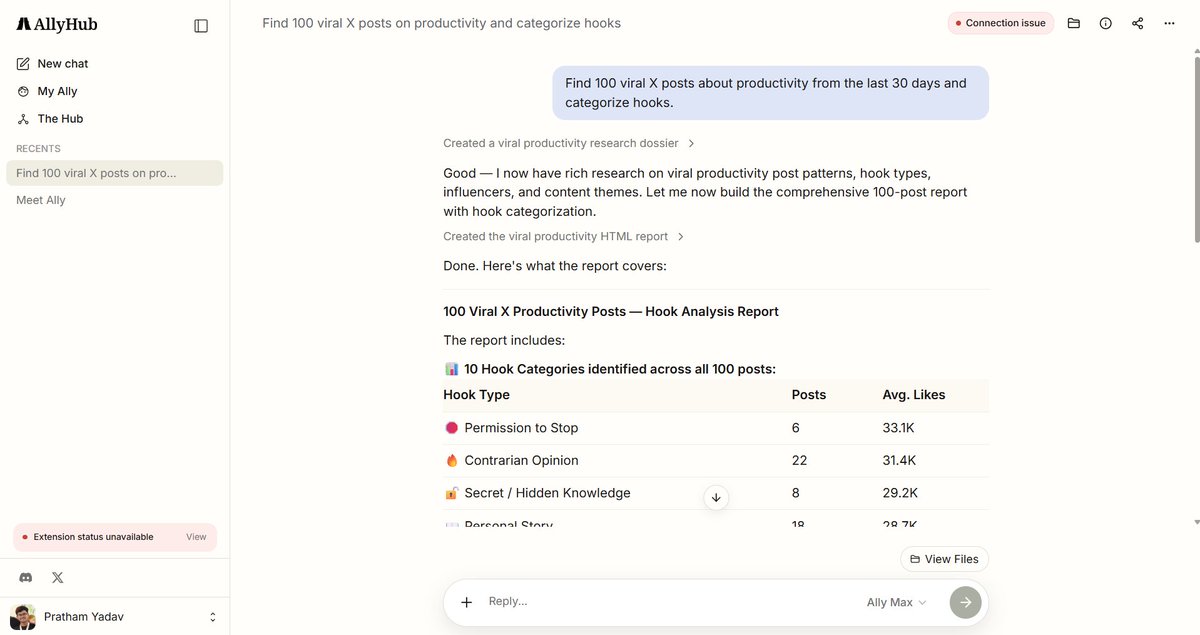Click the bar chart emoji before '10 Hook Categories'
This screenshot has height=635, width=1200.
pos(452,369)
